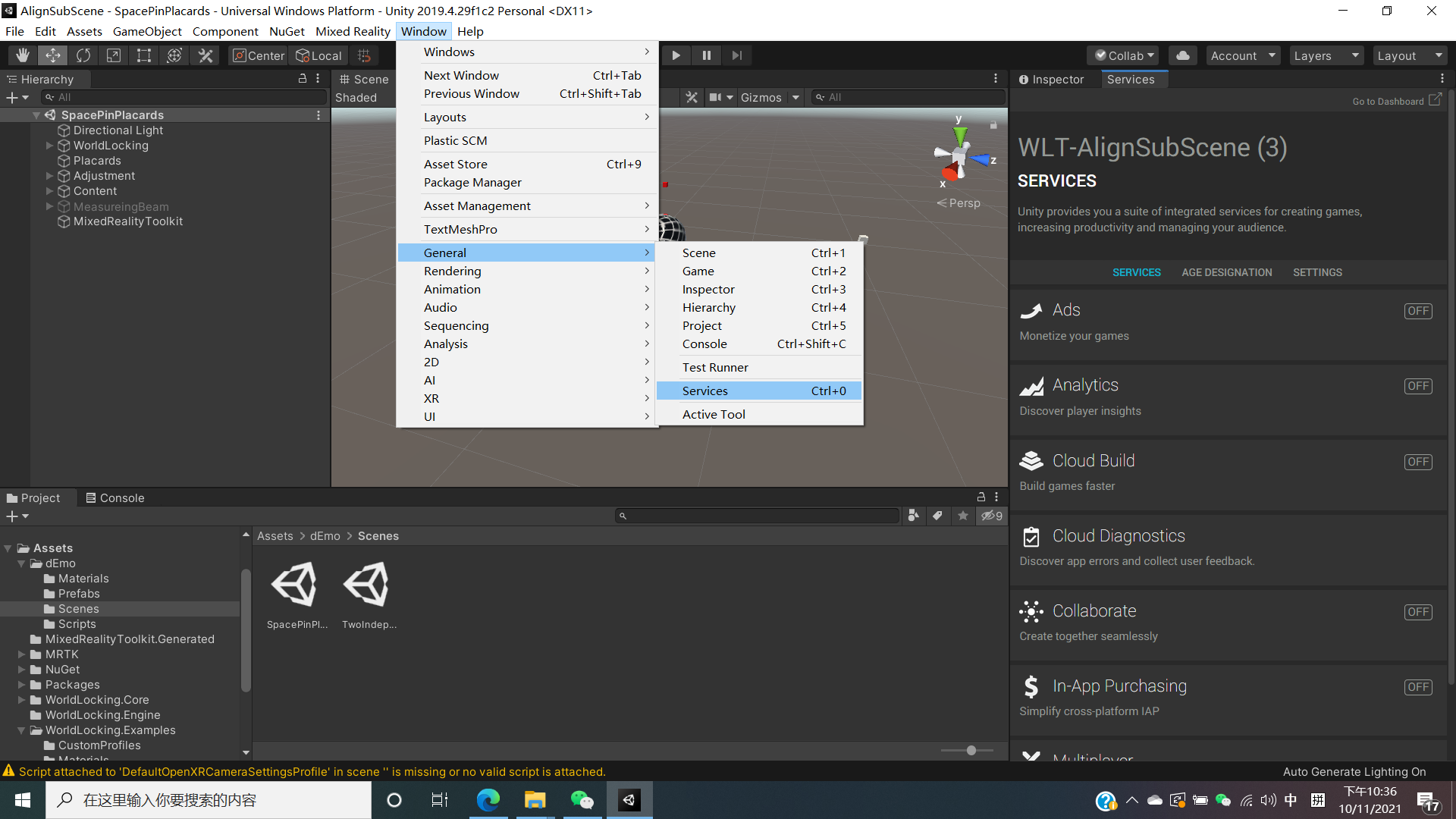Choose Services in General submenu
The height and width of the screenshot is (819, 1456).
[x=759, y=391]
